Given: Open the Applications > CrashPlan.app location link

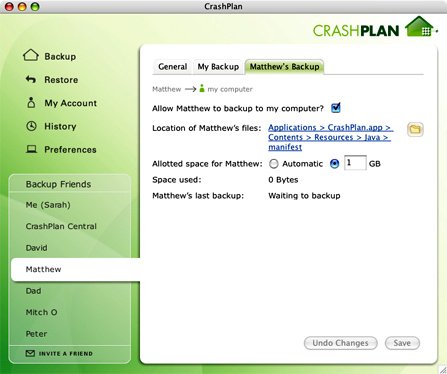Looking at the screenshot, I should 331,137.
